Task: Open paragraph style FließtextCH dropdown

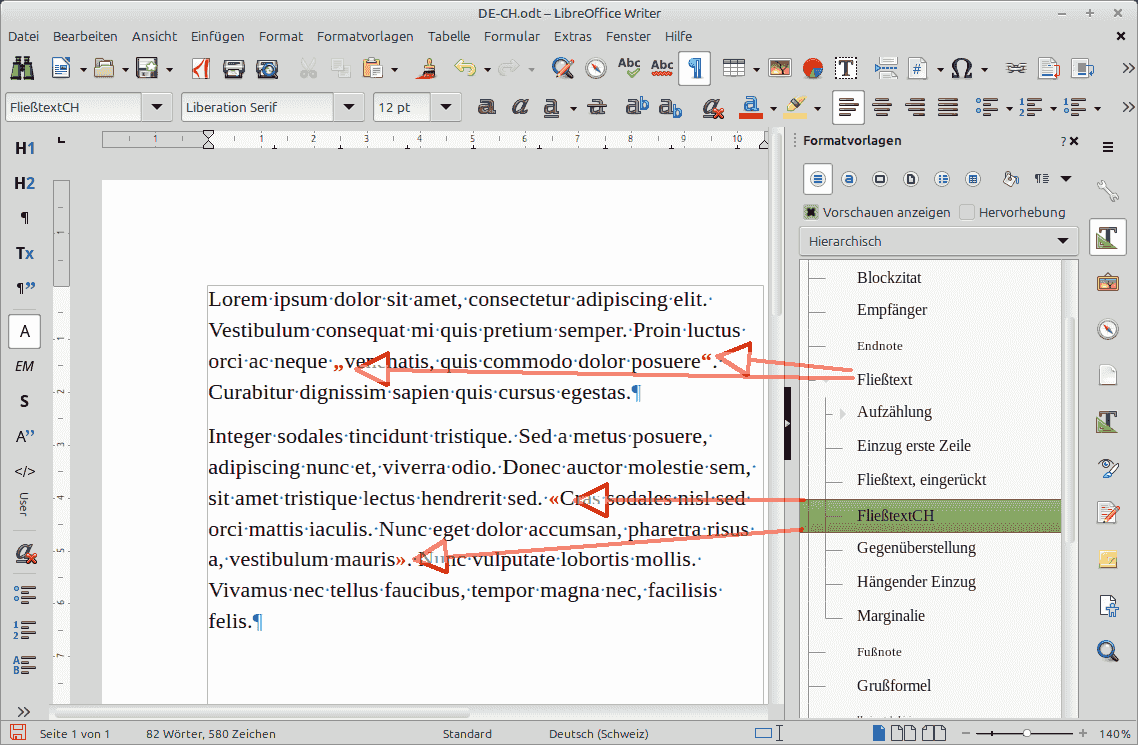Action: click(157, 107)
